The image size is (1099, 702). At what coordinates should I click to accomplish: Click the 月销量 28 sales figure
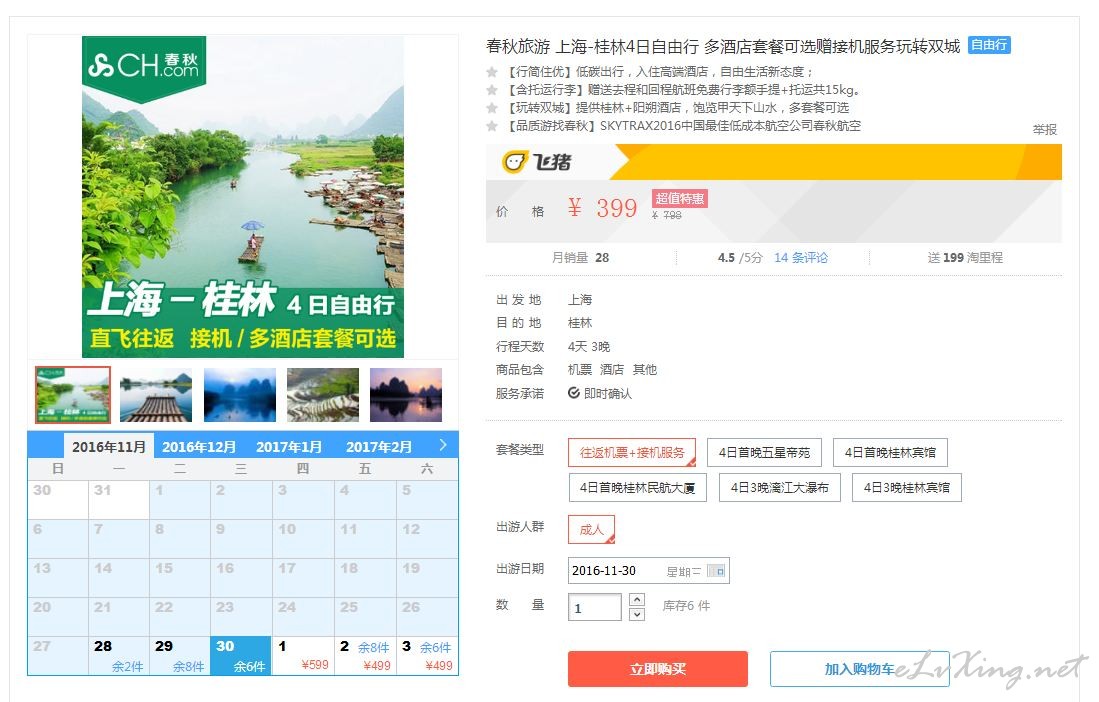(x=580, y=258)
